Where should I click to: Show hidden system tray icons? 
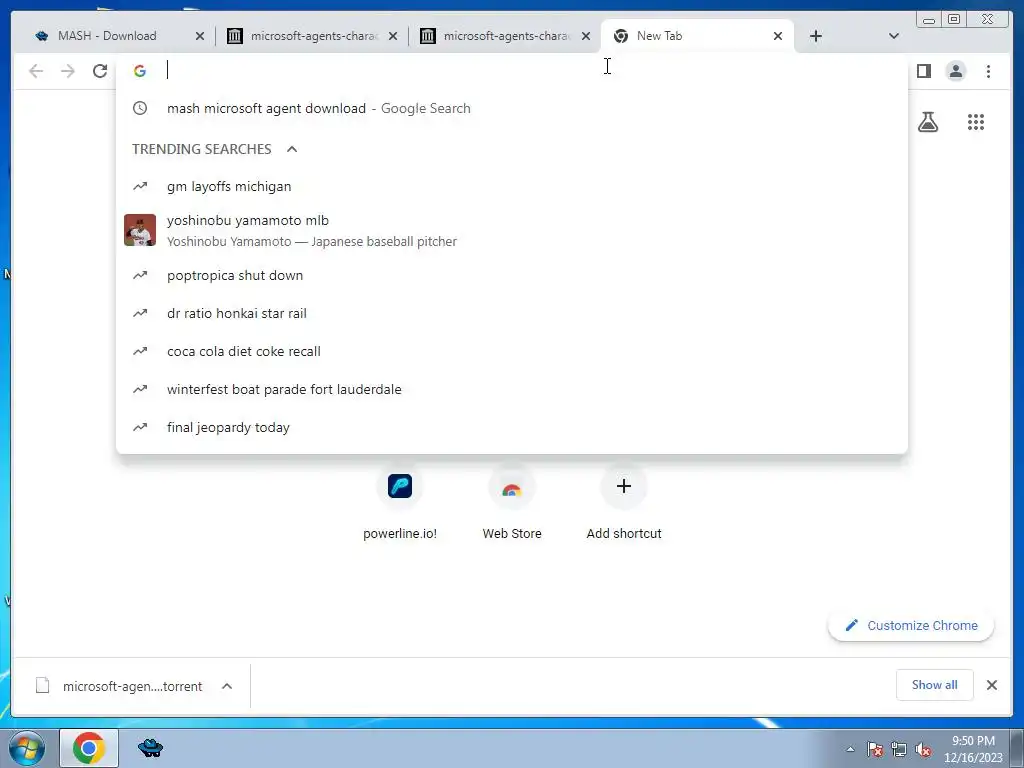(850, 749)
